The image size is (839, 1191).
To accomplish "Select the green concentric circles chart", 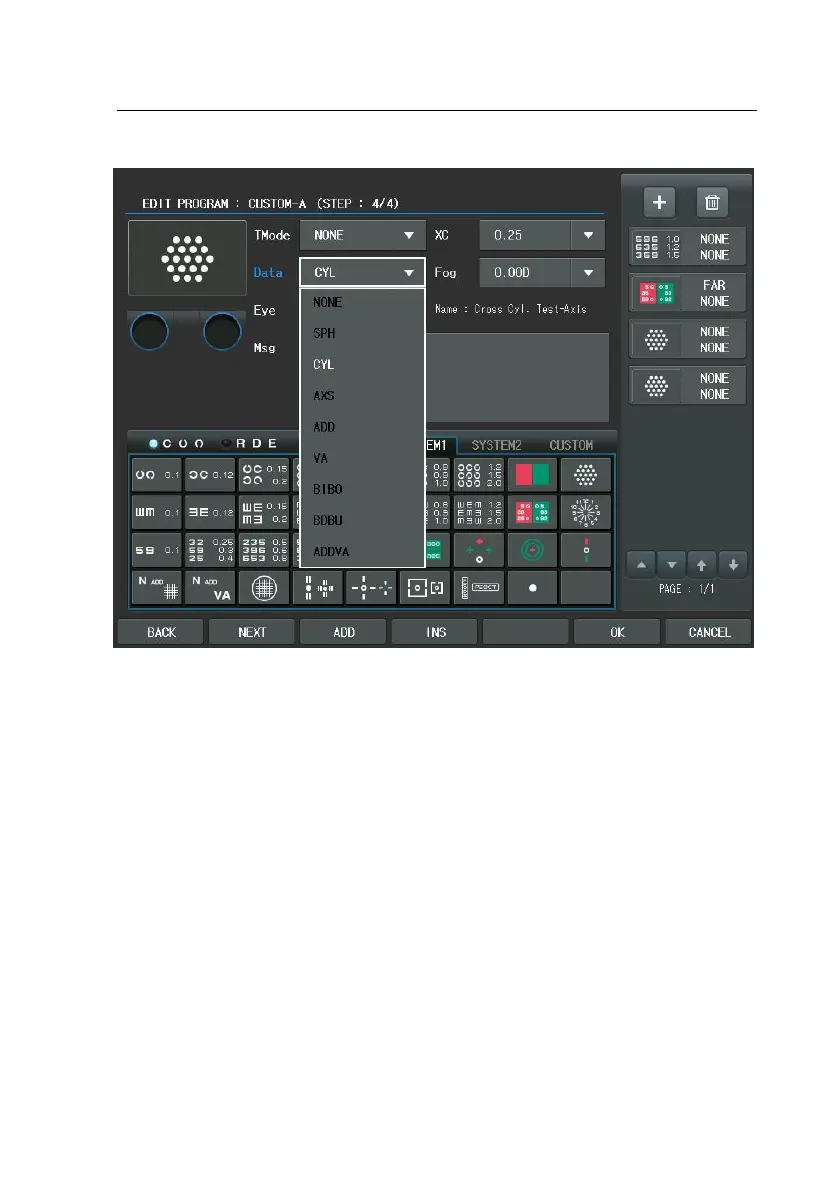I will tap(532, 550).
